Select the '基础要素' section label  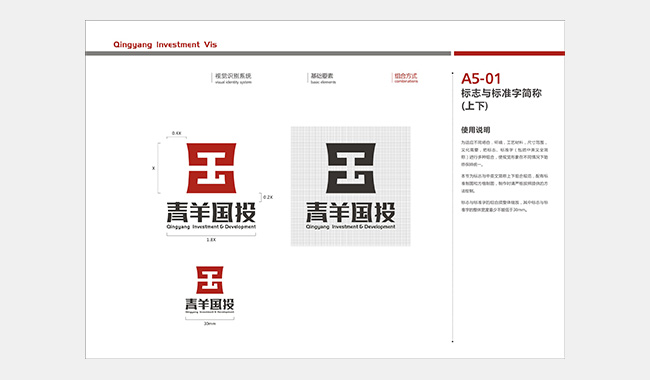(322, 76)
